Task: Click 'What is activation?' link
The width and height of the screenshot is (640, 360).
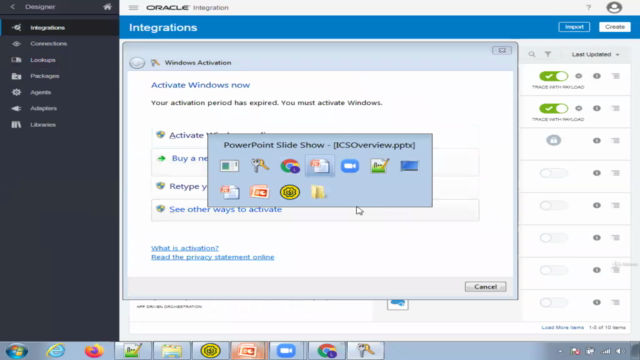Action: tap(185, 248)
